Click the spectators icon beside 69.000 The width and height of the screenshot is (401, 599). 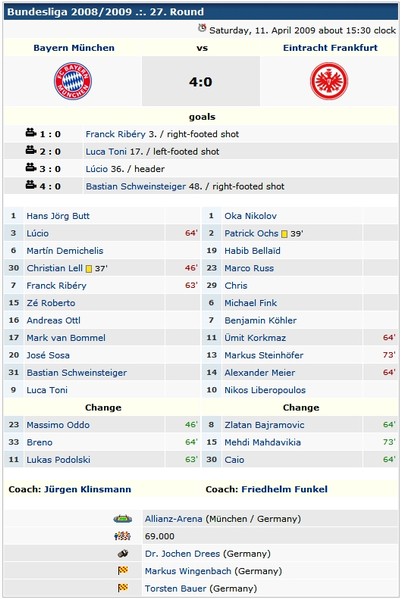tap(123, 536)
